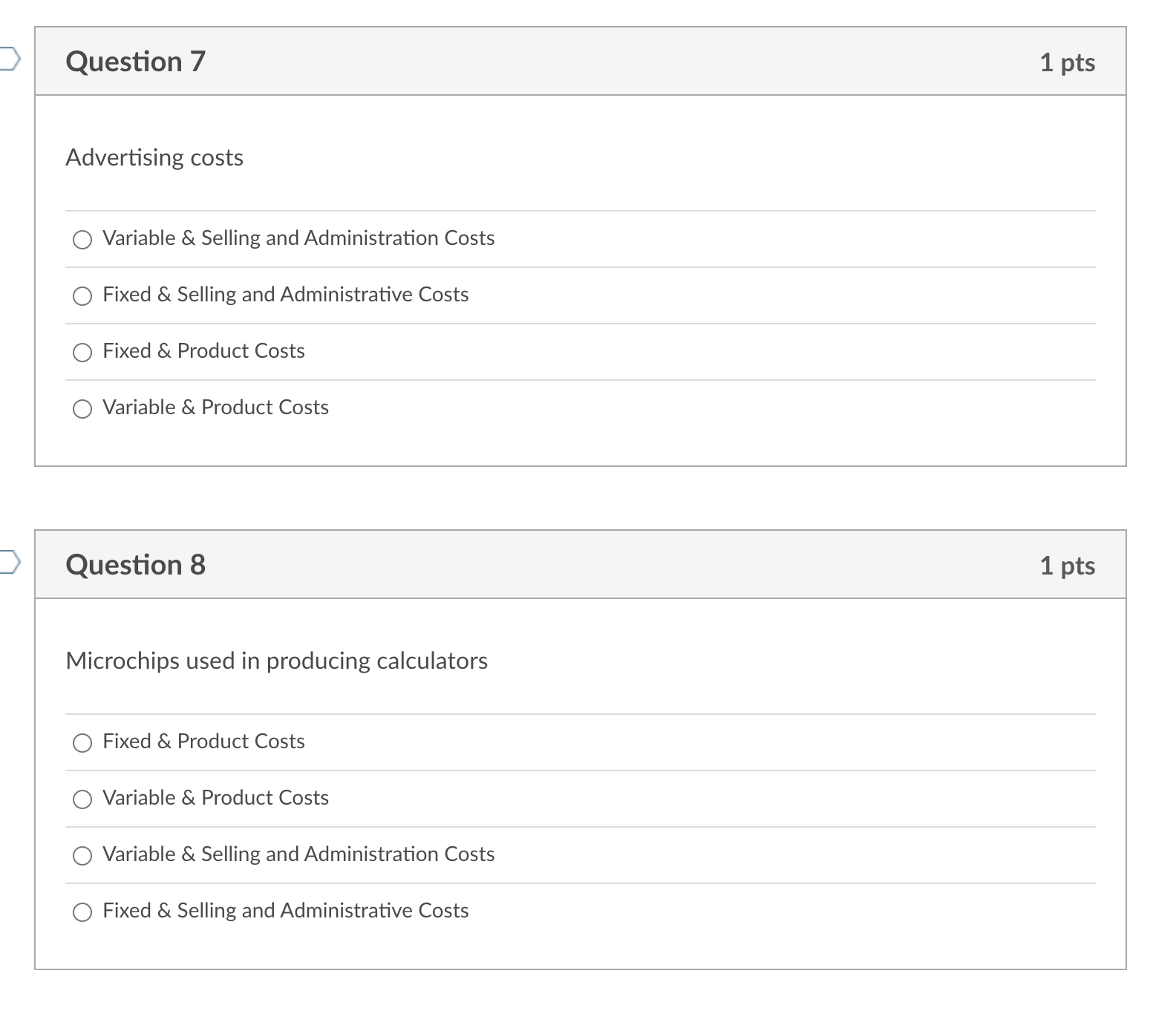Screen dimensions: 1176x1011
Task: Click the Microchips used in producing calculators text
Action: click(277, 661)
